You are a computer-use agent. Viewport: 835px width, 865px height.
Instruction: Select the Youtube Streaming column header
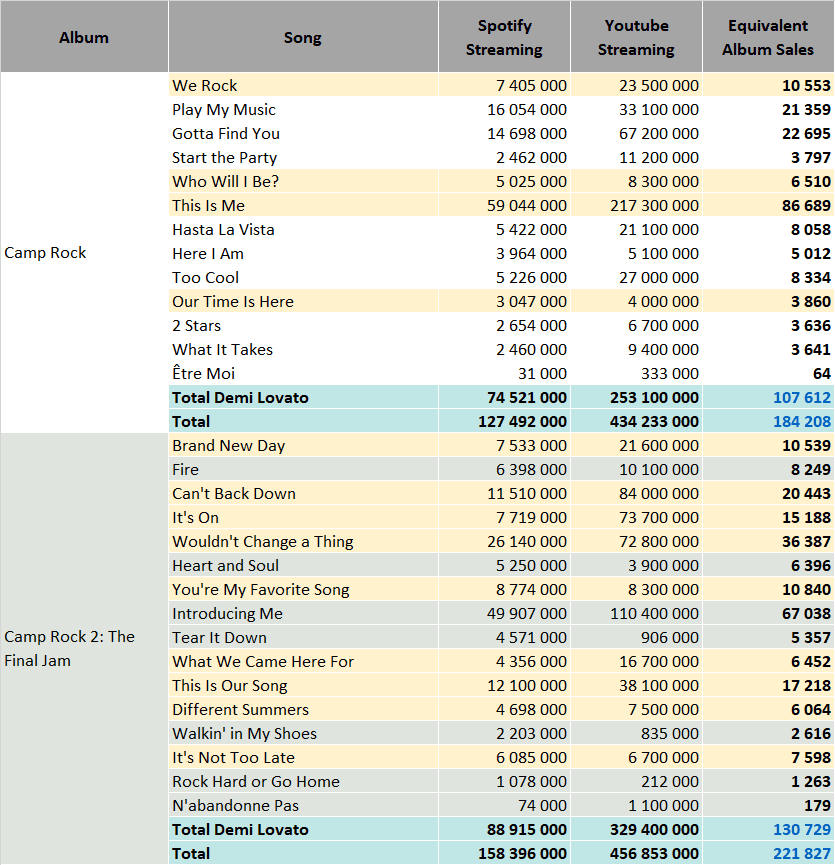(x=636, y=37)
